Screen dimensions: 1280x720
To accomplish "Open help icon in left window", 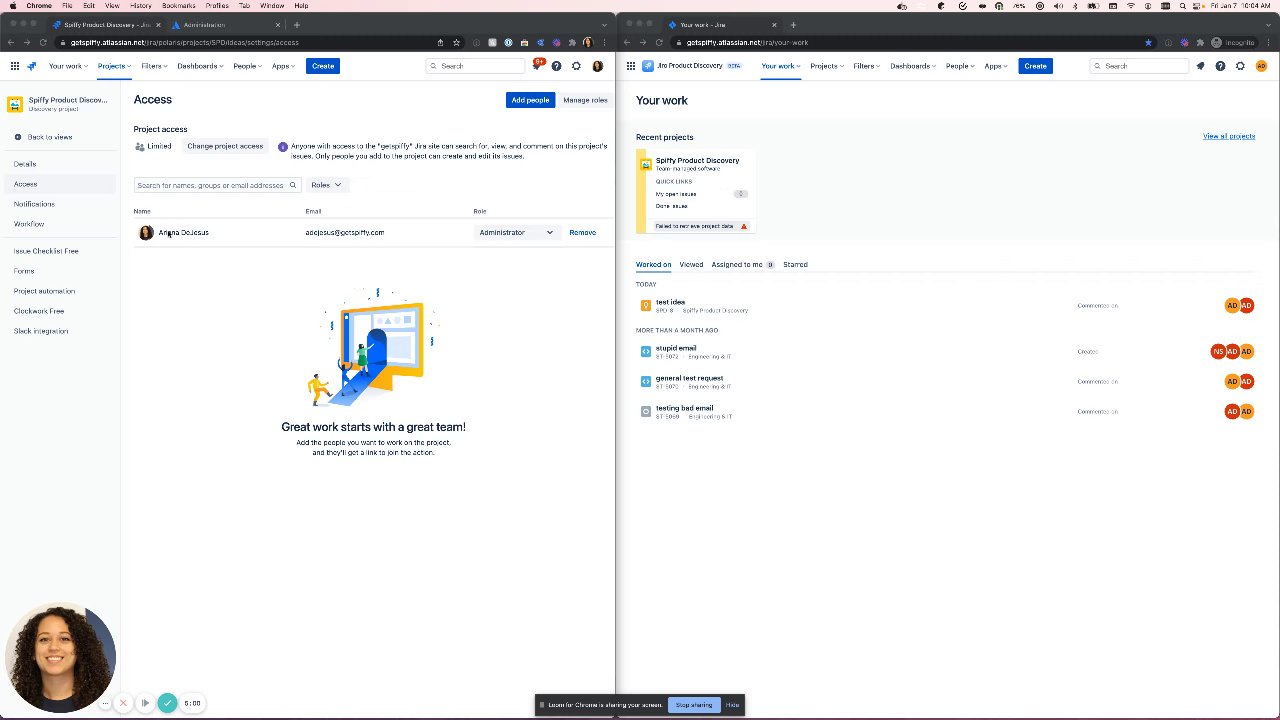I will click(x=556, y=66).
